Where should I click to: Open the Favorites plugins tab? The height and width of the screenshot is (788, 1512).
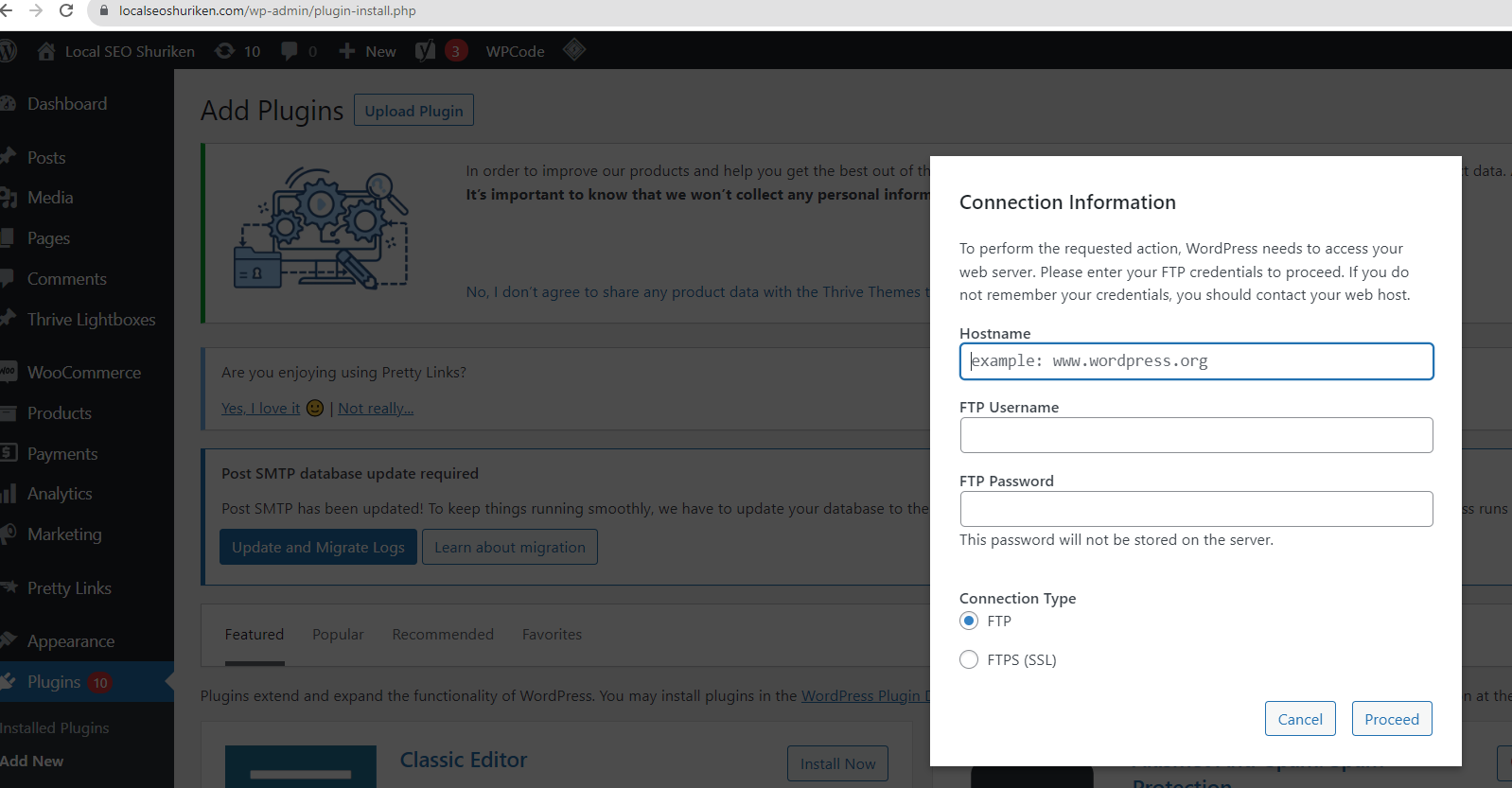(552, 634)
